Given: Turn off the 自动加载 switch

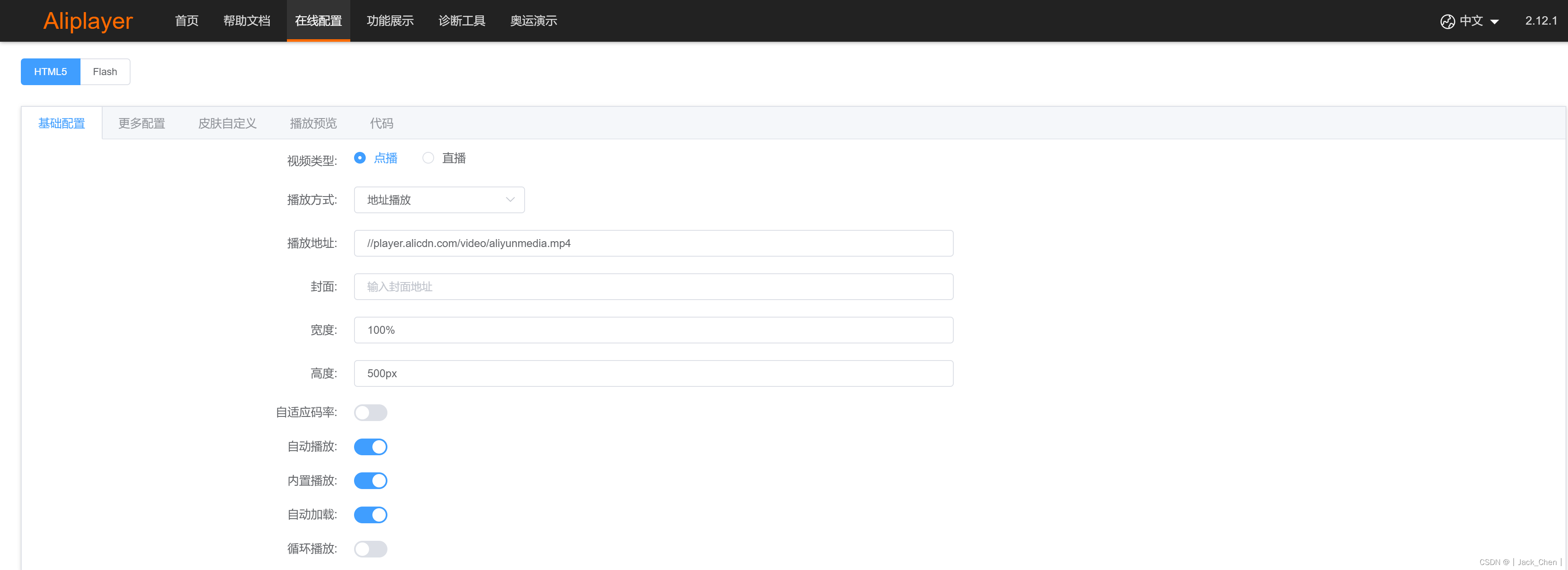Looking at the screenshot, I should [371, 515].
